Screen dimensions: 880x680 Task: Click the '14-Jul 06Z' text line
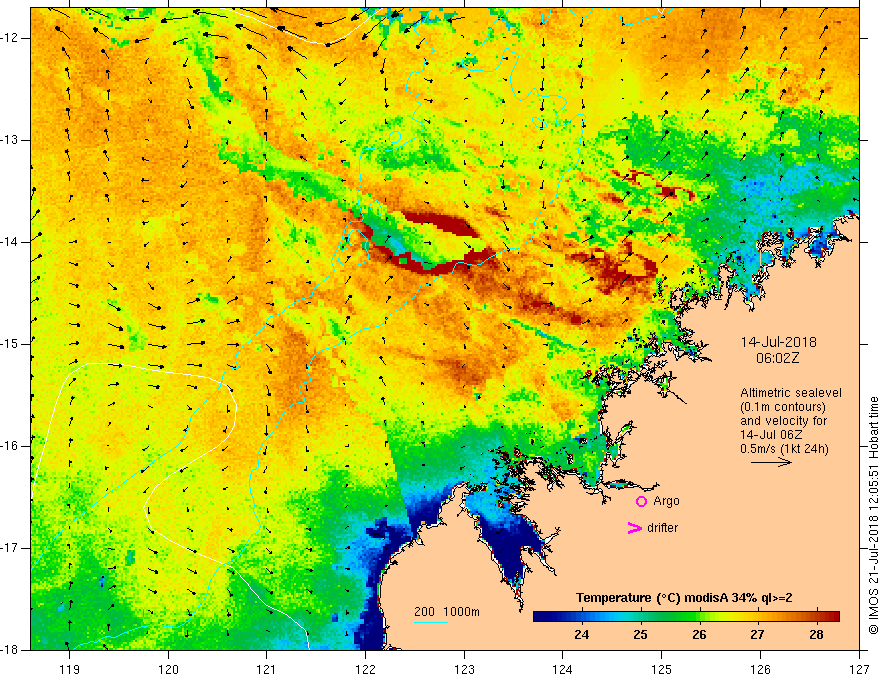pyautogui.click(x=771, y=435)
